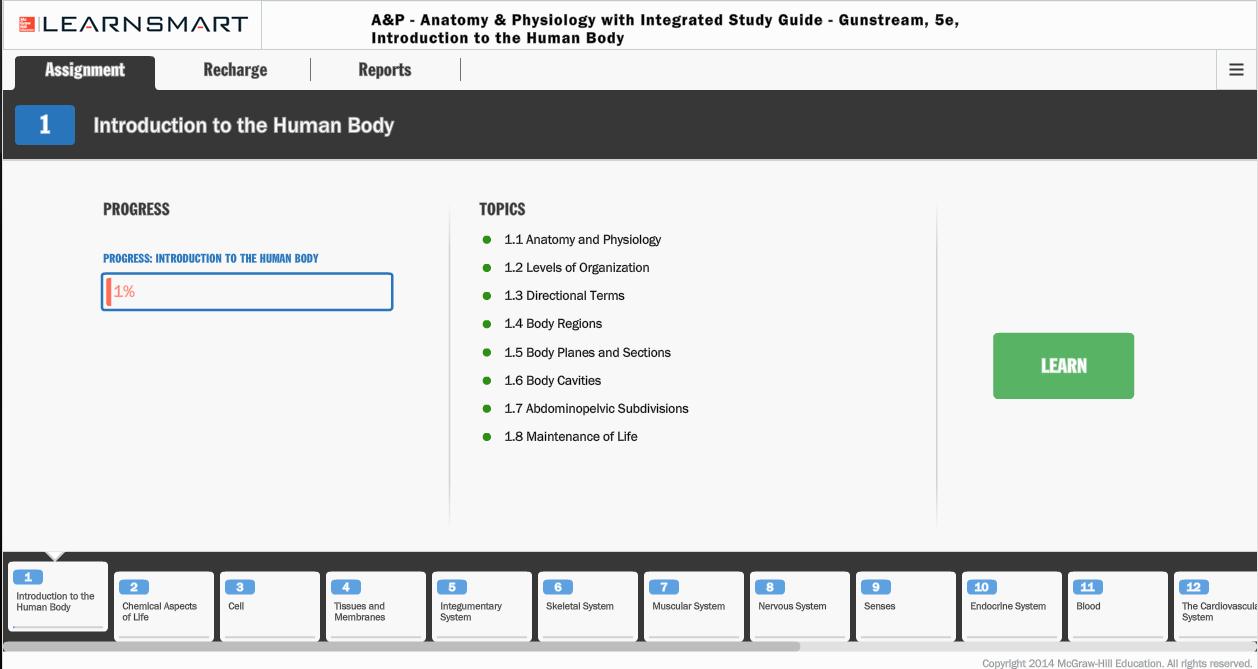1258x669 pixels.
Task: Select chapter 10 Endocrine System card
Action: point(1012,605)
